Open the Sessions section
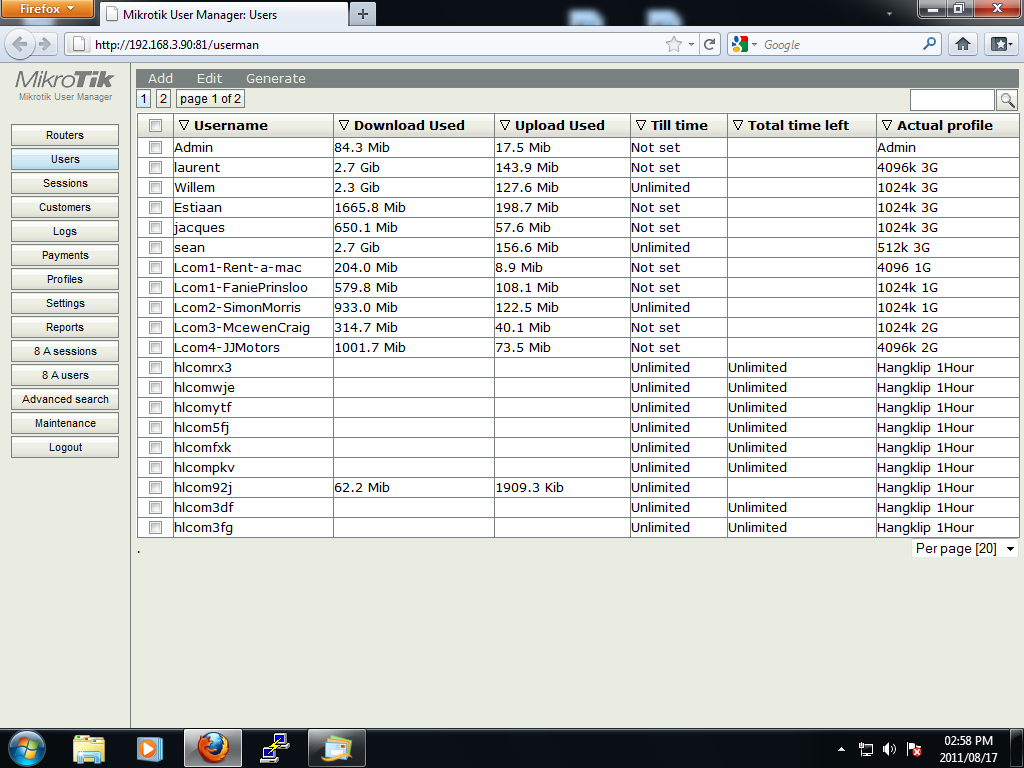Image resolution: width=1024 pixels, height=768 pixels. coord(65,183)
